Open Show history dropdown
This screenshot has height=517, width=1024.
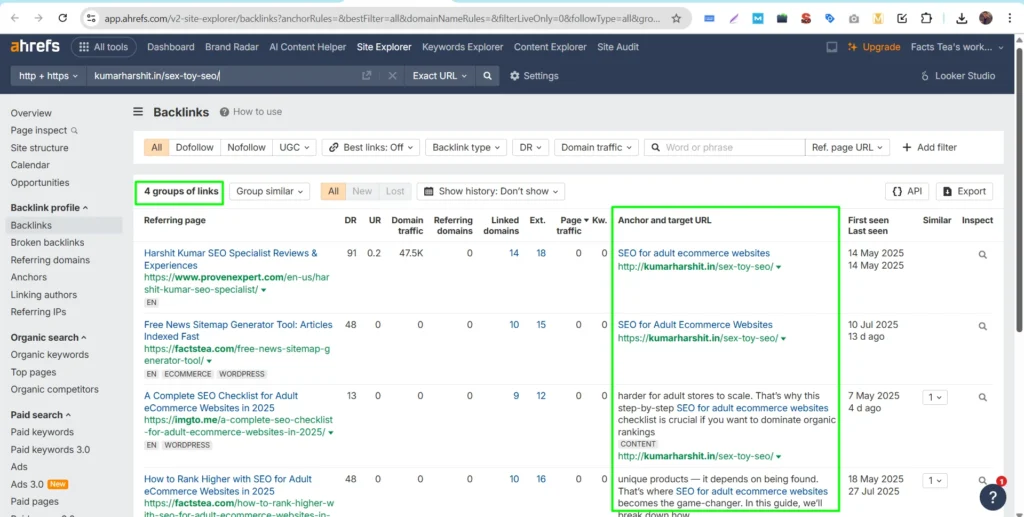(x=490, y=191)
